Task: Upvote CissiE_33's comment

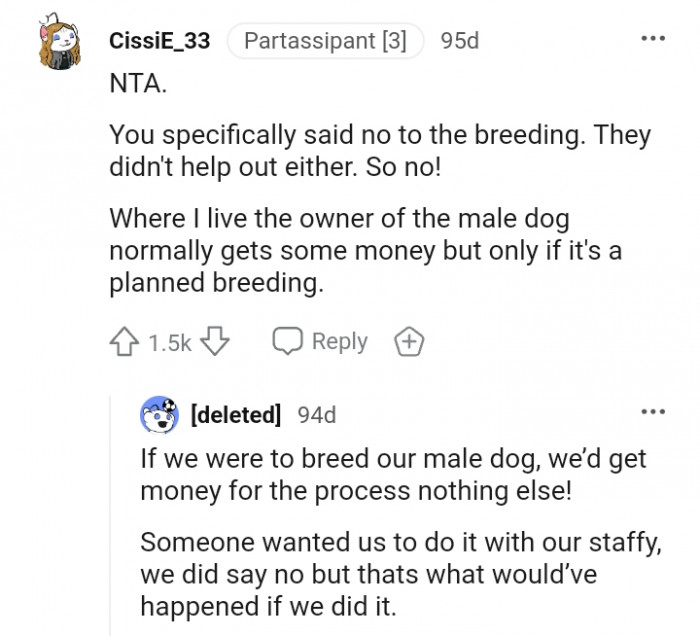Action: pyautogui.click(x=125, y=342)
